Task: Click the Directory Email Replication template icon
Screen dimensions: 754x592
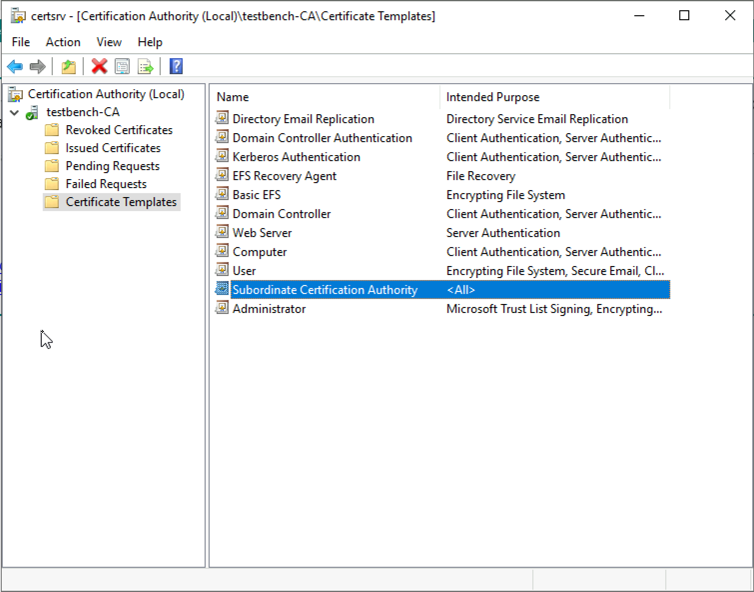Action: point(222,118)
